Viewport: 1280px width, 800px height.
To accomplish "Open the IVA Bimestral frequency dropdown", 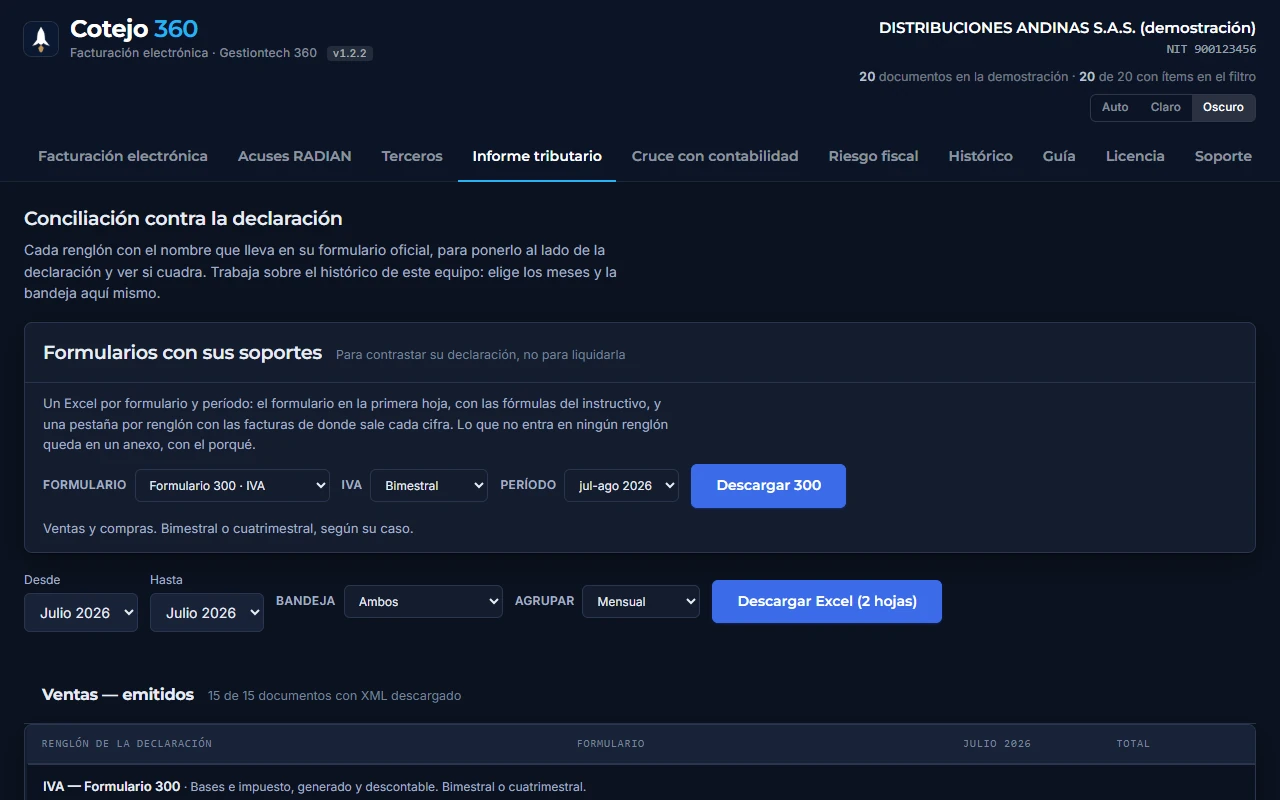I will pyautogui.click(x=429, y=485).
